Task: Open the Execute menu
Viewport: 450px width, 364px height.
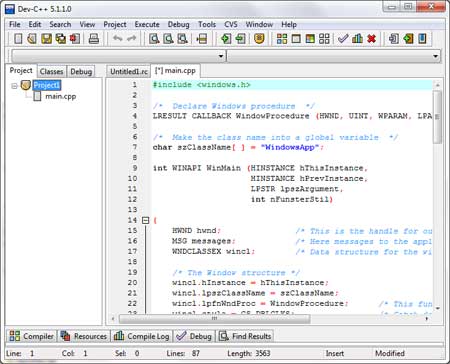Action: (147, 24)
